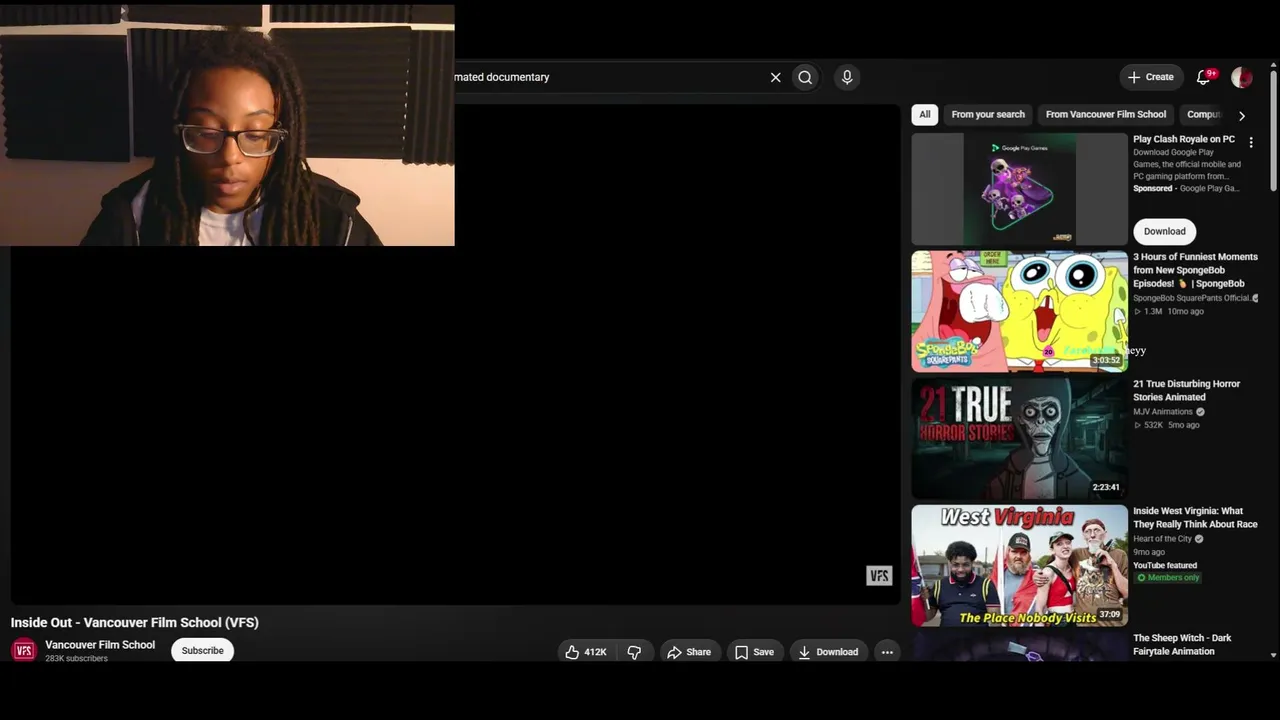1280x720 pixels.
Task: Download the video below the player
Action: (x=828, y=652)
